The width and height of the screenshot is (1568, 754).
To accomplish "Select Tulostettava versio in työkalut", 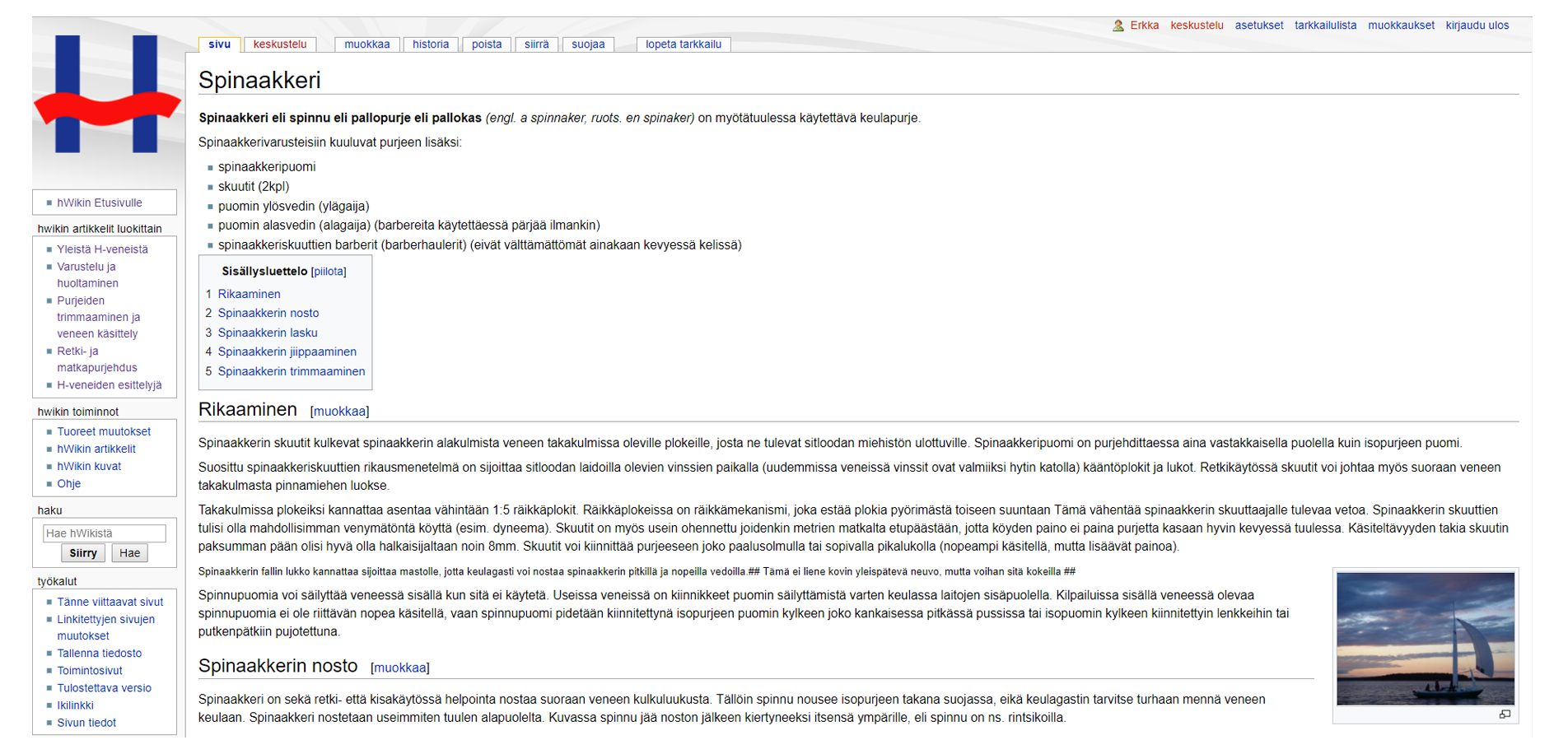I will (104, 687).
